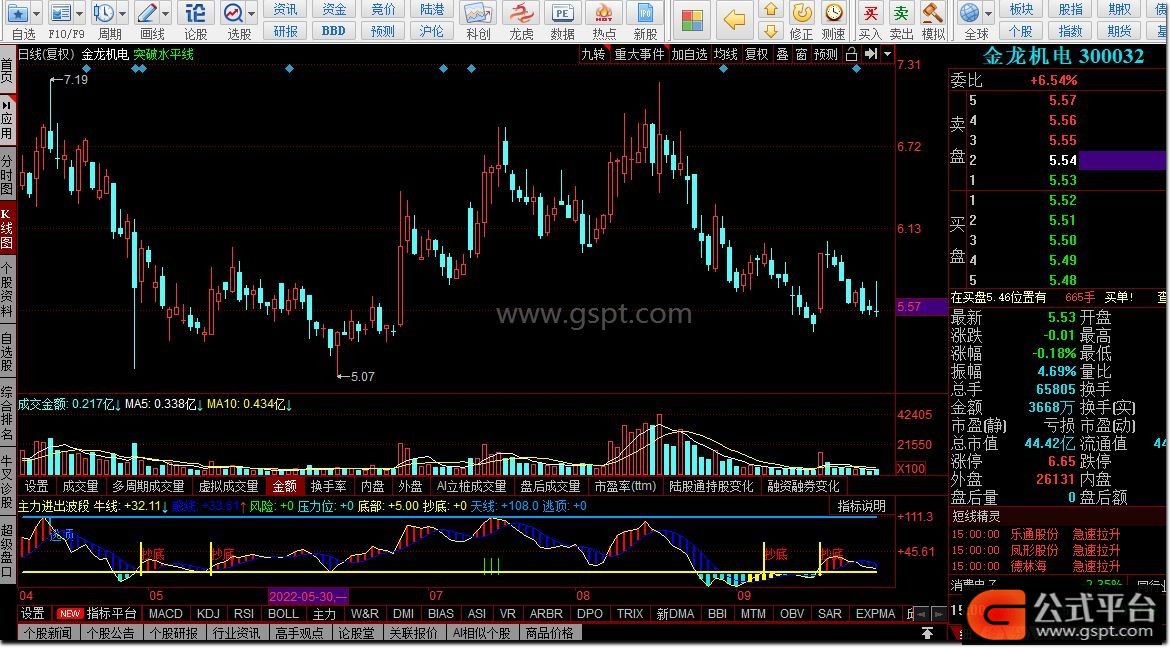Click the scroll-to-top arrow icon at bottom

pos(928,633)
